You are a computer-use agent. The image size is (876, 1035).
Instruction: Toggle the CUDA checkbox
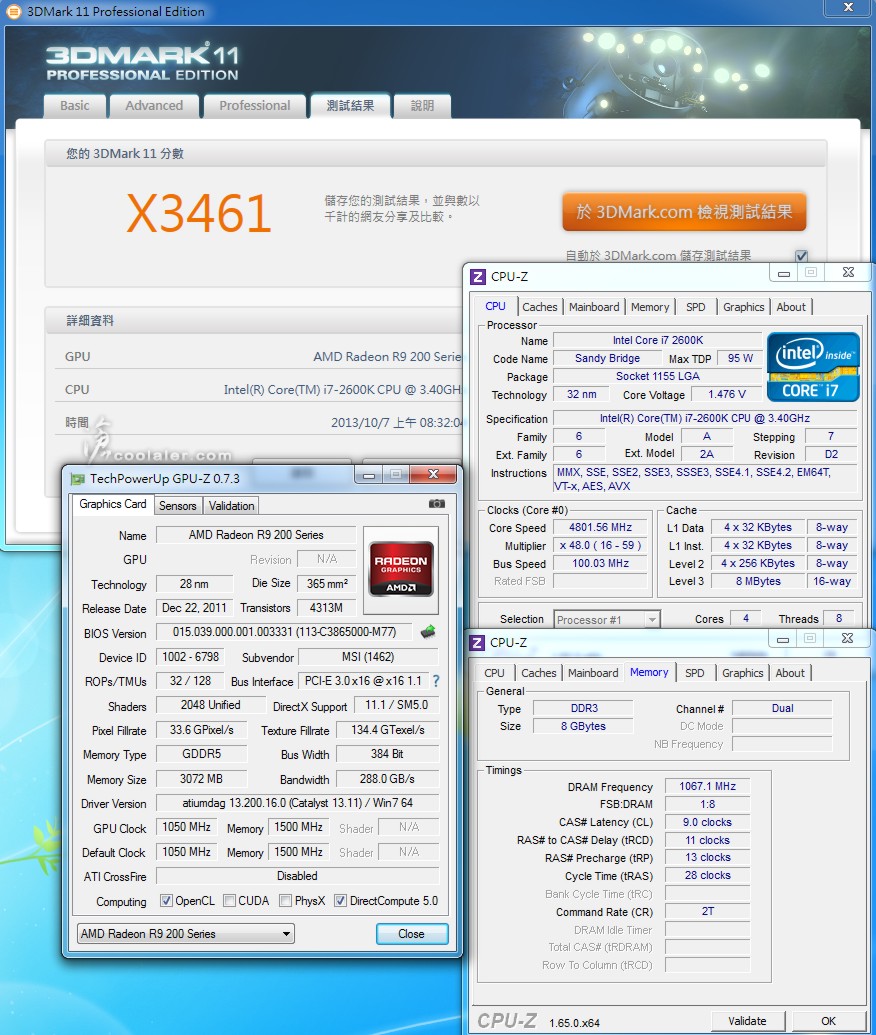[x=230, y=900]
